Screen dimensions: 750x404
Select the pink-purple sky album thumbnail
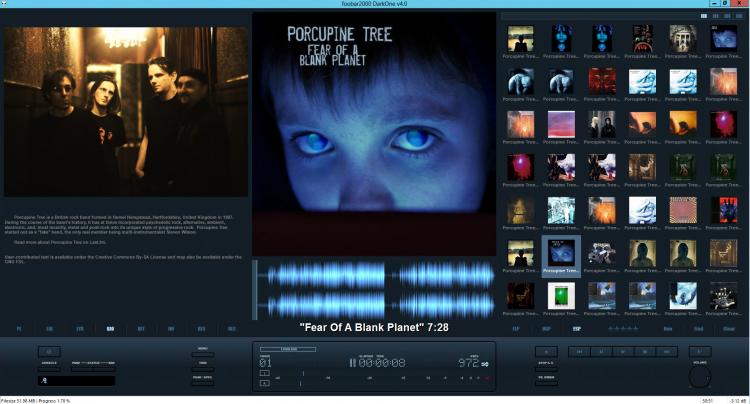(561, 124)
